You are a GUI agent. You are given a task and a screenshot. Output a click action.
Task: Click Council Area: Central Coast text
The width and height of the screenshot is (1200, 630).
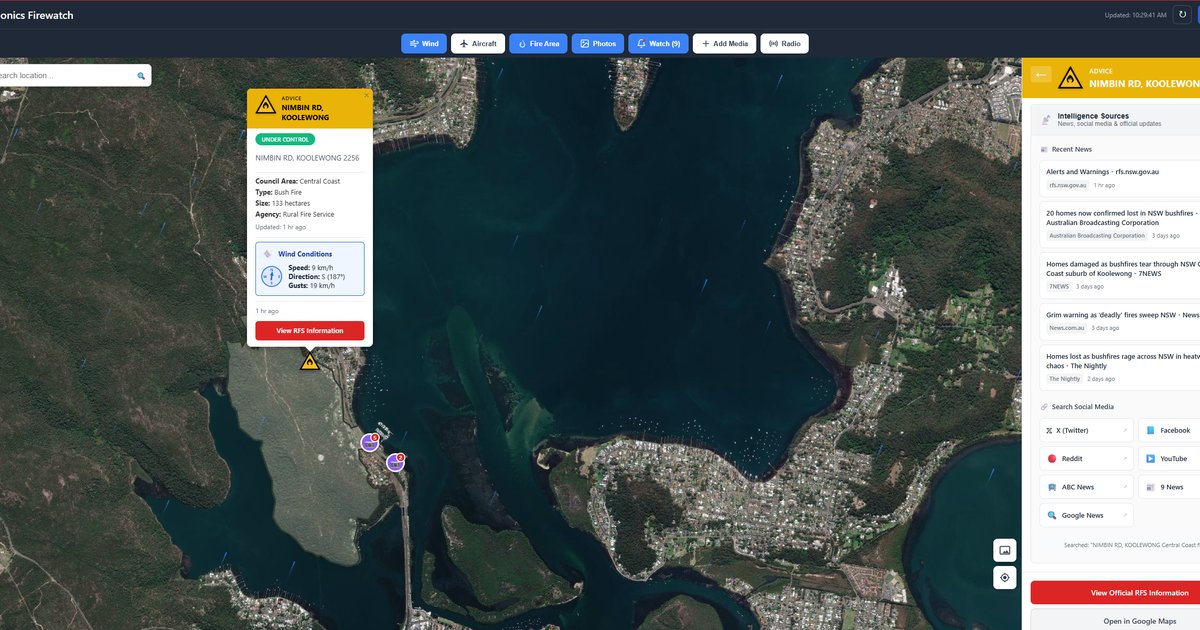pos(297,181)
